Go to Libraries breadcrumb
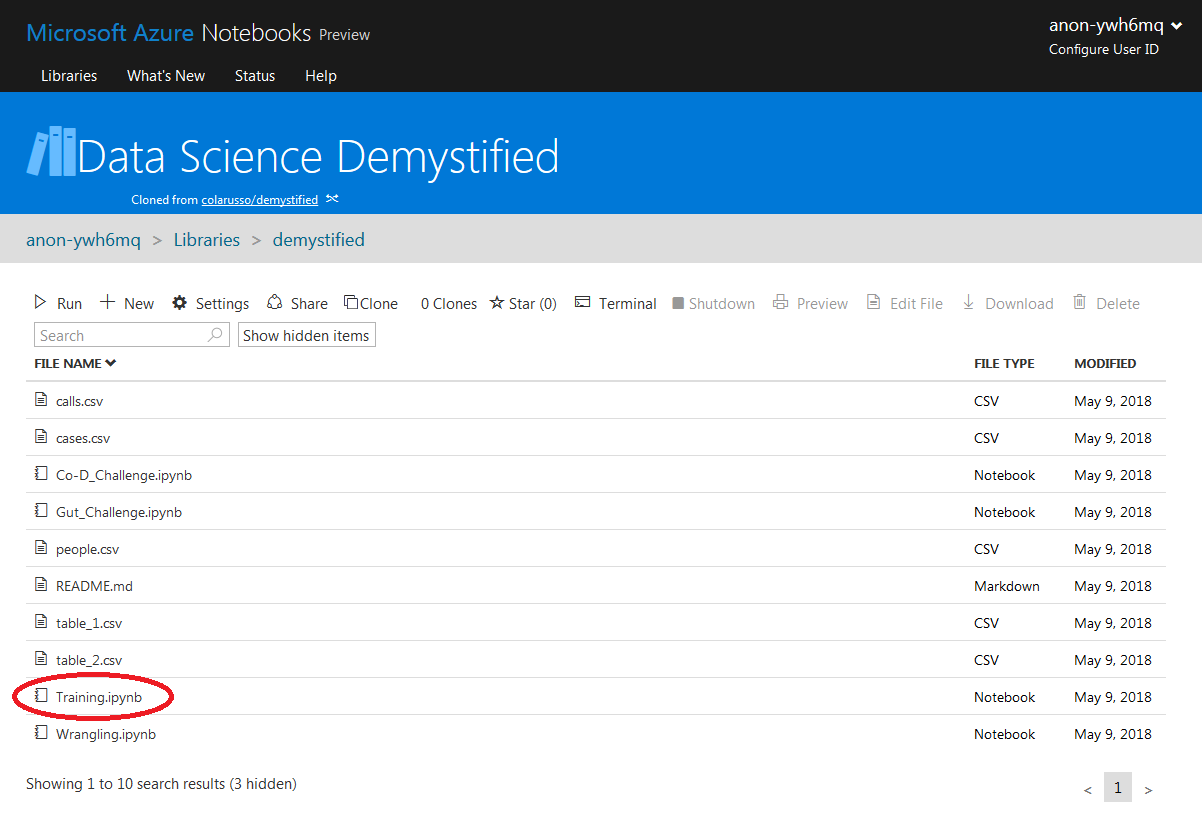This screenshot has height=813, width=1202. 207,240
